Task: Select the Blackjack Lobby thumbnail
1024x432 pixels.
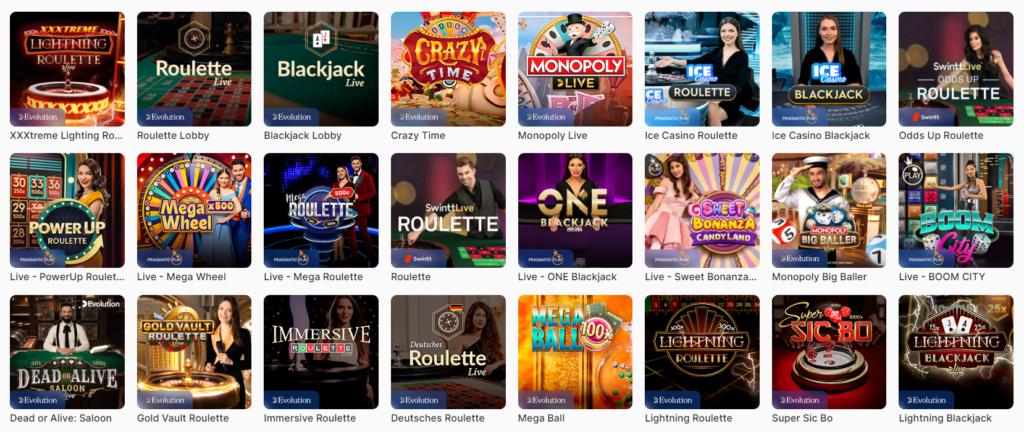Action: 321,69
